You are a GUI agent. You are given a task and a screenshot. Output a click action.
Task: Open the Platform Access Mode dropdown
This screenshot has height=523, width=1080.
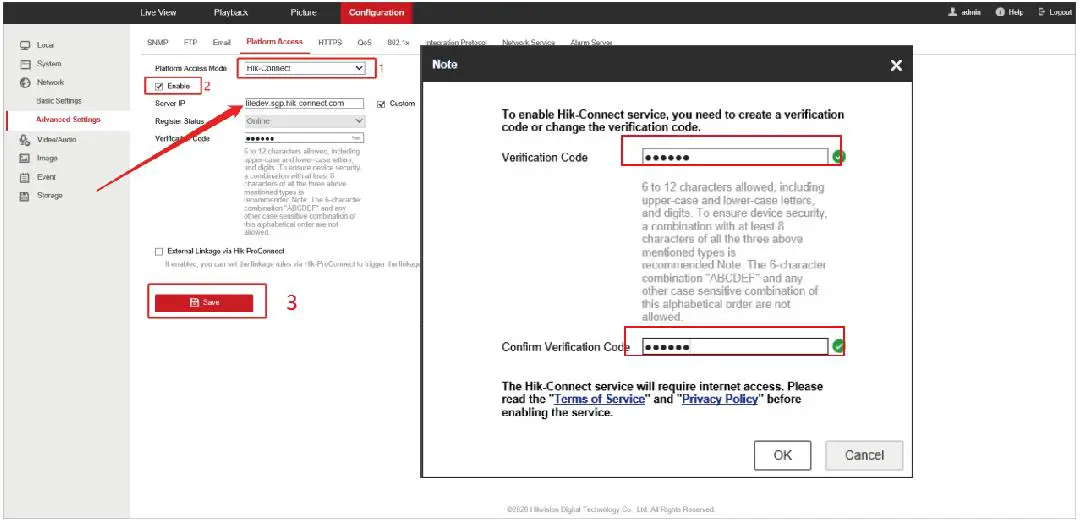coord(305,68)
